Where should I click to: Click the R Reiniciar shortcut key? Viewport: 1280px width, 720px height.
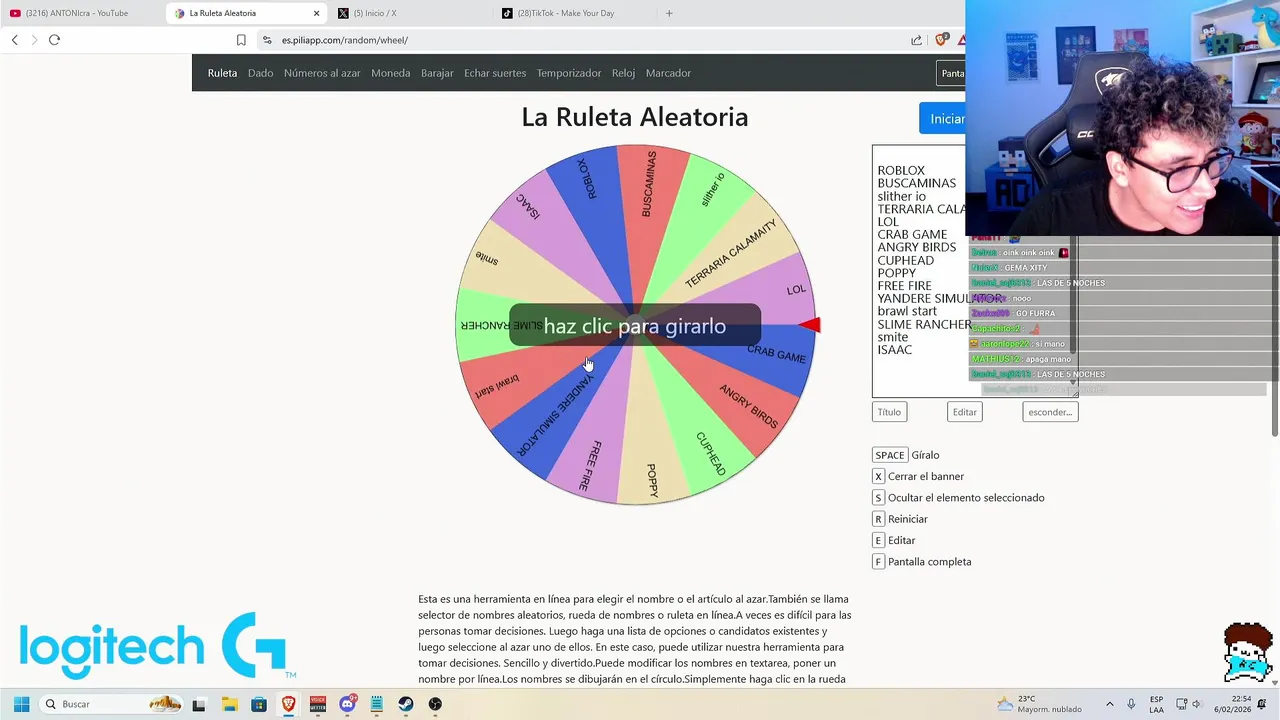(x=878, y=519)
